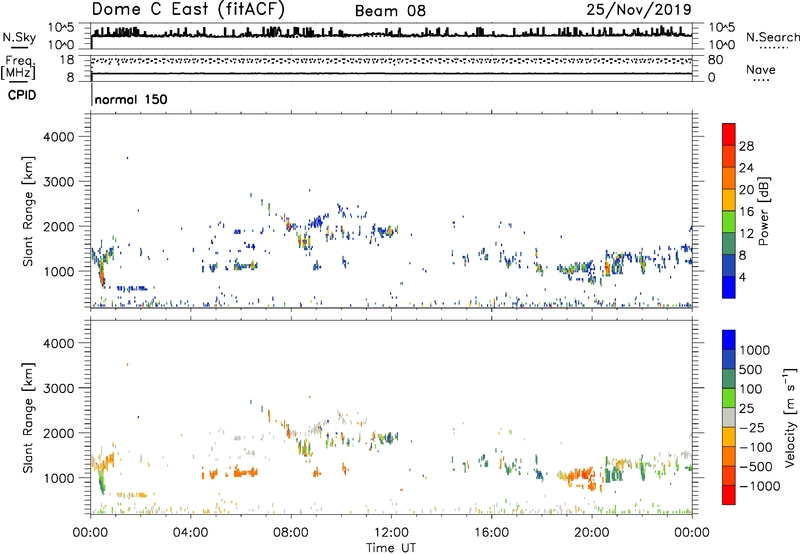Select the 'normal 150' CPID text

(x=131, y=99)
